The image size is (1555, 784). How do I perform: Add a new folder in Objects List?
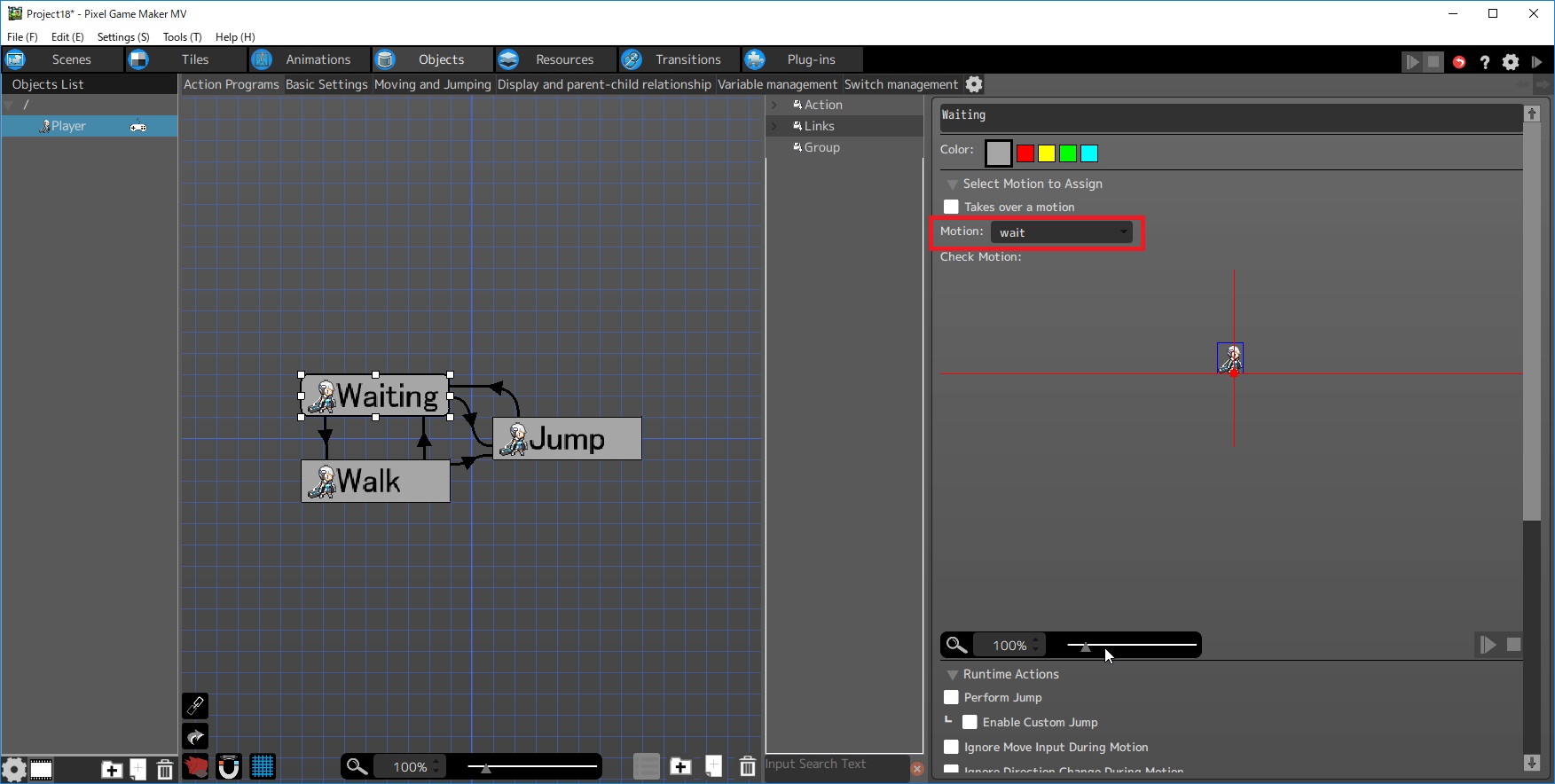[112, 769]
